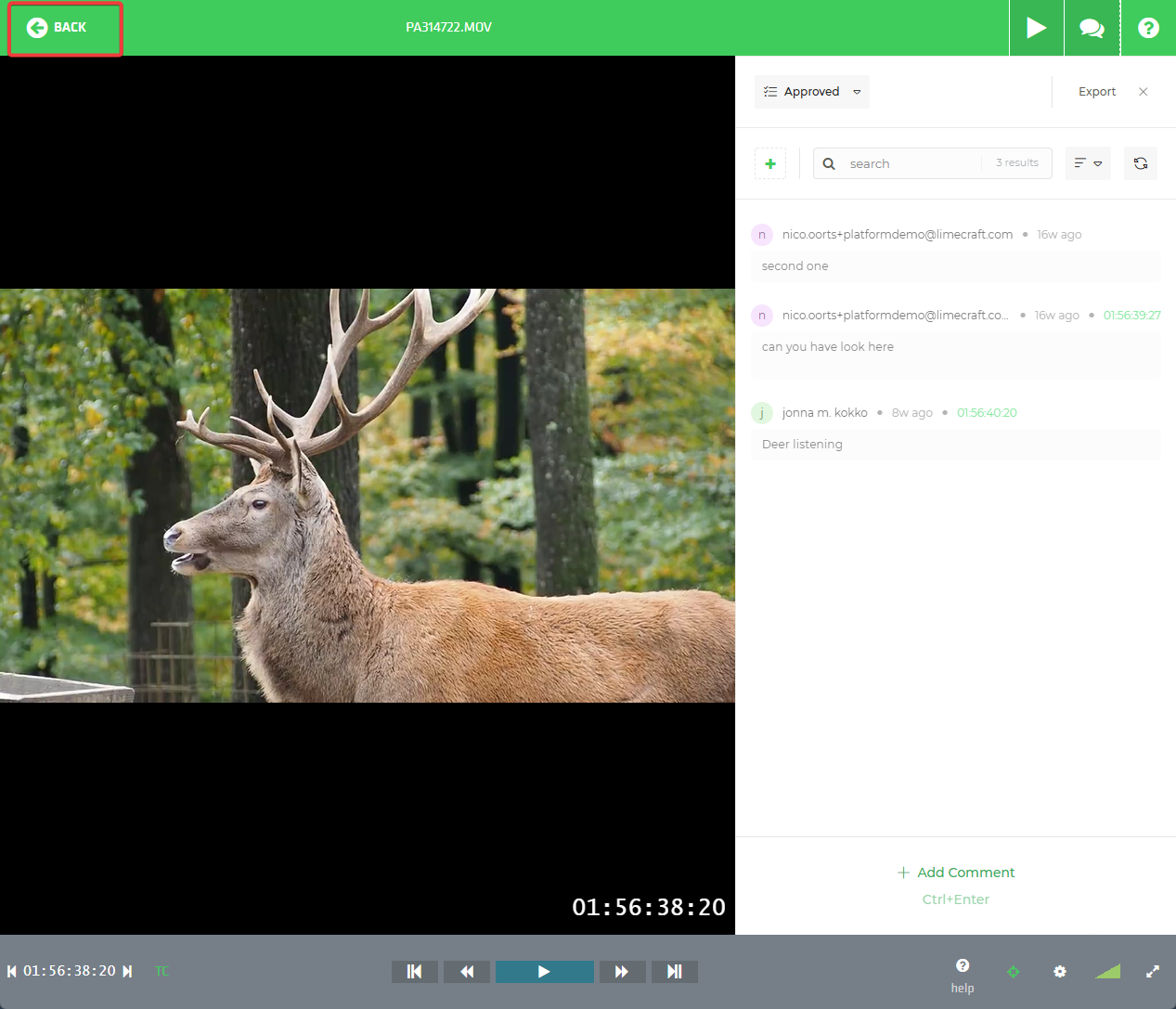This screenshot has width=1176, height=1009.
Task: Click the Back button
Action: [65, 28]
